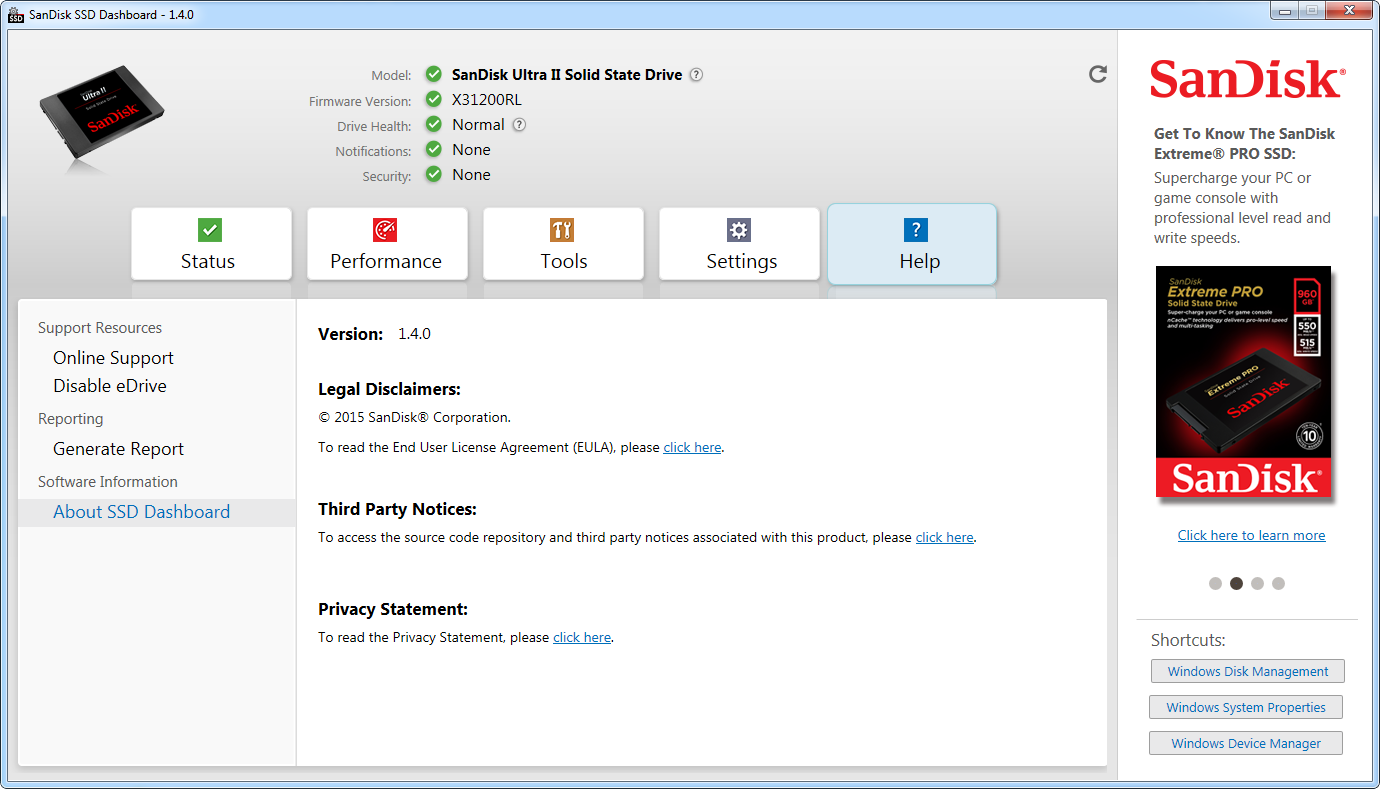Screen dimensions: 1380x789
Task: Click the 'Get To Know The SanDisk Extreme® PRO SSD:' headline
Action: [x=1244, y=144]
